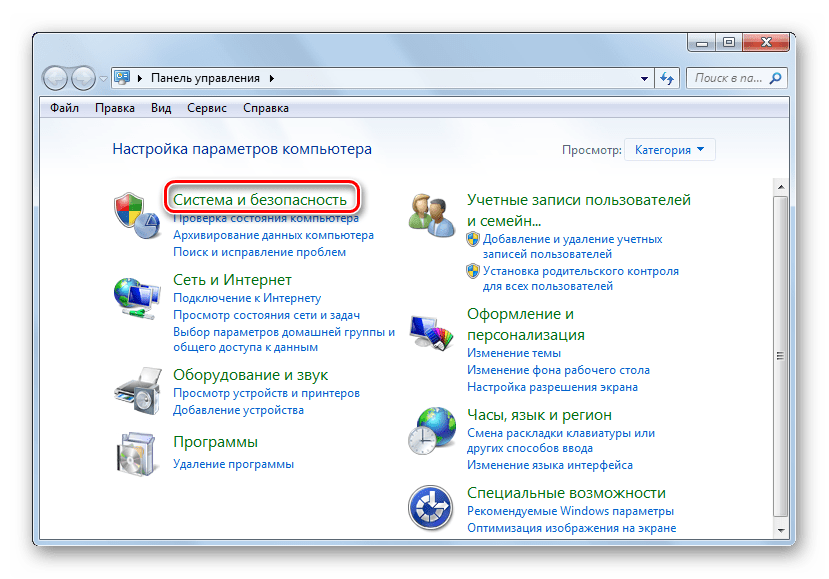Open 'Система и безопасность' category link

click(260, 199)
